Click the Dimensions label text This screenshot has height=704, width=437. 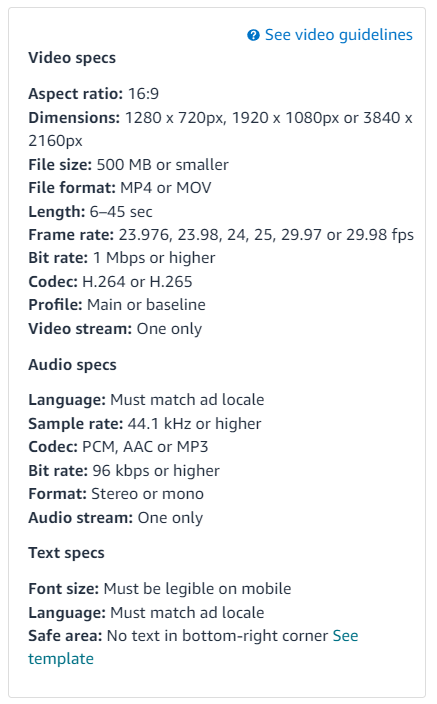click(74, 118)
